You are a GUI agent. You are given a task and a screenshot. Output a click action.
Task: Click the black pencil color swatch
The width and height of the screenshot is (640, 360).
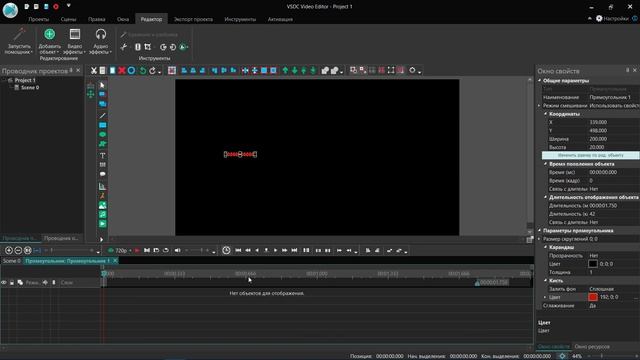tap(593, 264)
